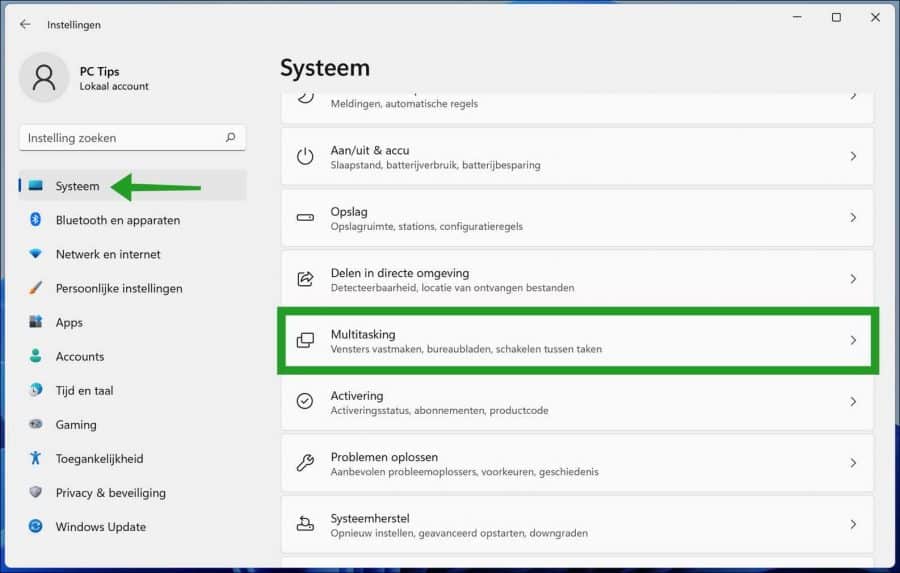
Task: Open the Opslag settings card
Action: [577, 218]
